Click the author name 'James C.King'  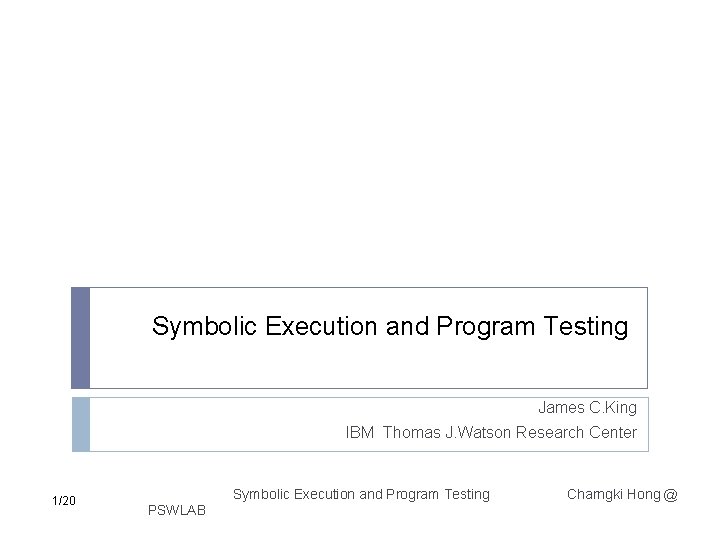pos(587,407)
